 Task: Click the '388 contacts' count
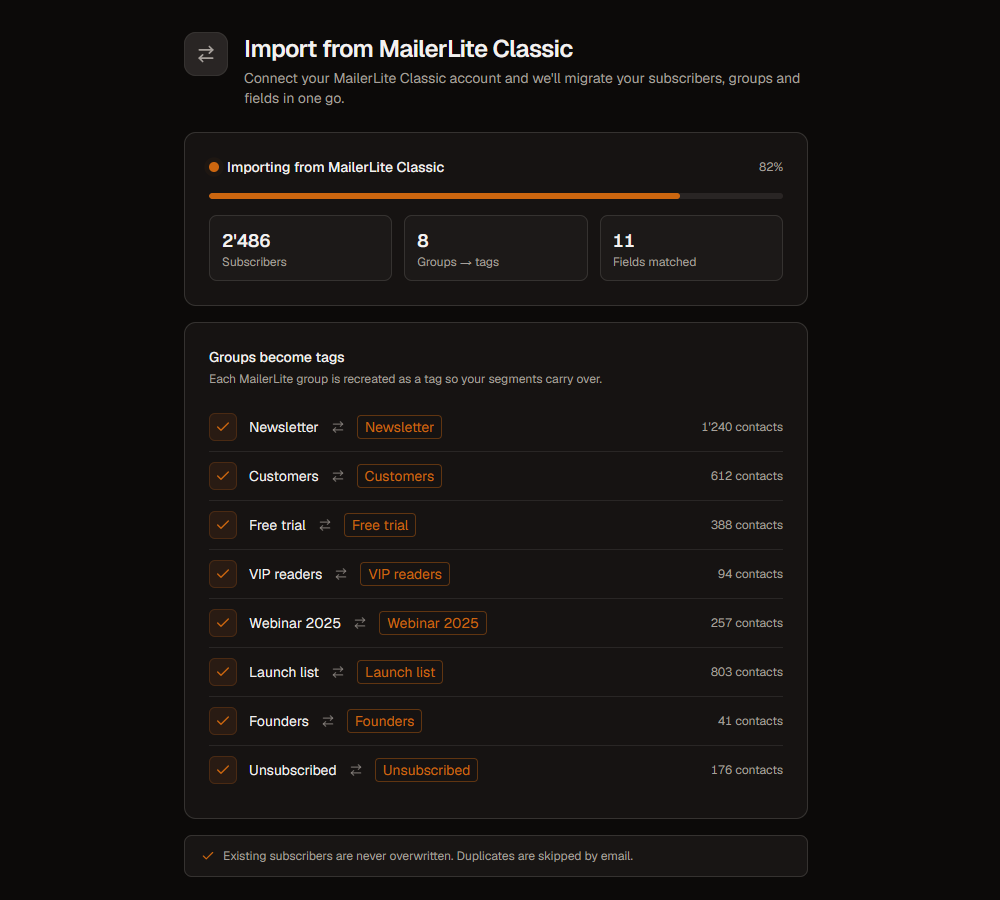(747, 525)
